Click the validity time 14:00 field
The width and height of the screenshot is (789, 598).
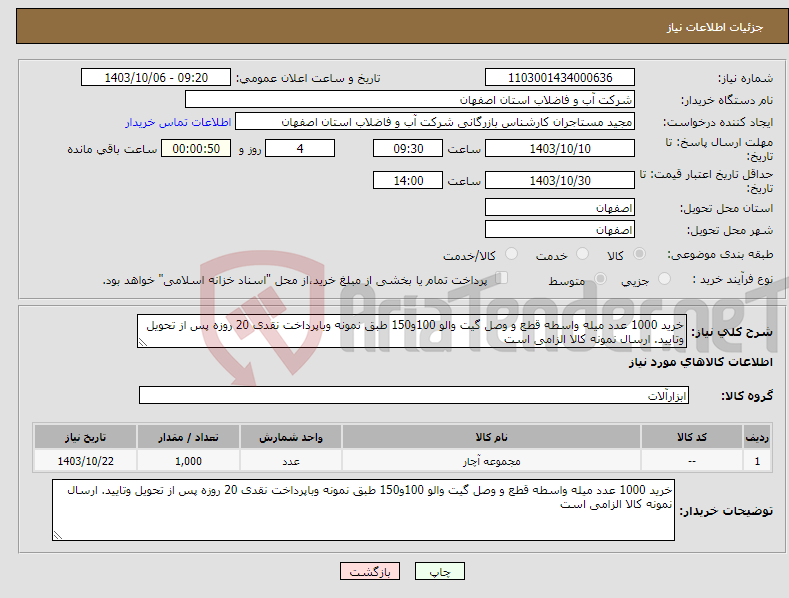tap(408, 180)
